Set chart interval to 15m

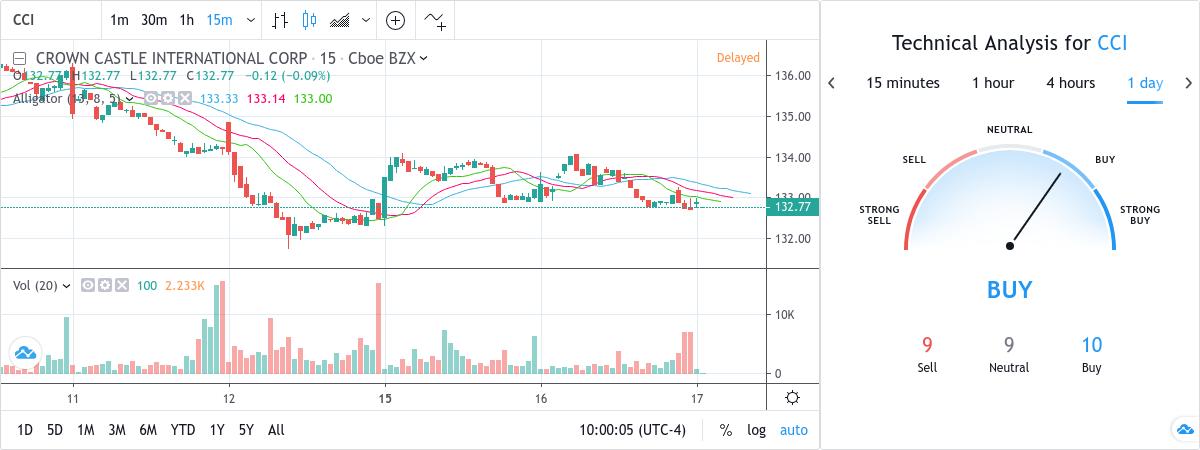tap(219, 20)
